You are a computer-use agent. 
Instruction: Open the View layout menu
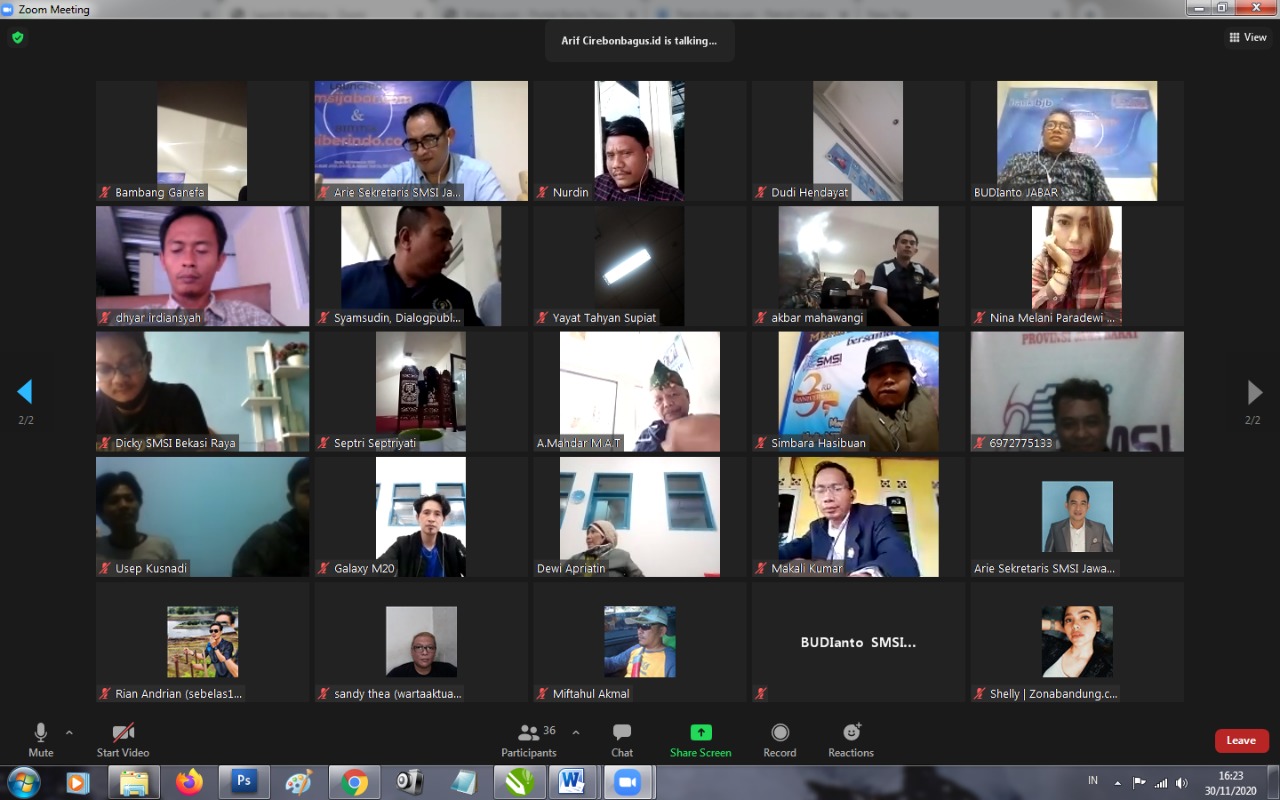tap(1248, 38)
